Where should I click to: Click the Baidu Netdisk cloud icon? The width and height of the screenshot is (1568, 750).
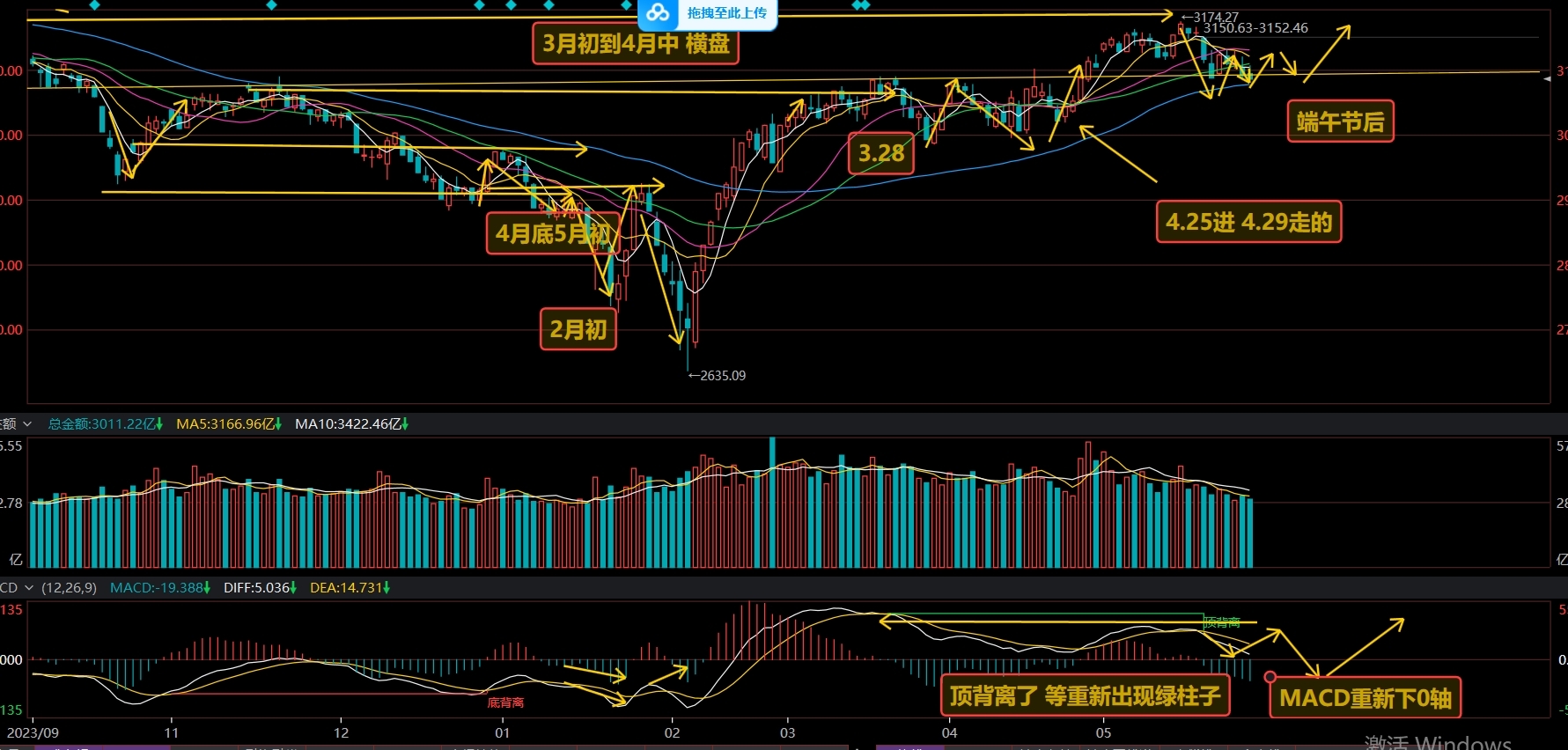pos(658,13)
